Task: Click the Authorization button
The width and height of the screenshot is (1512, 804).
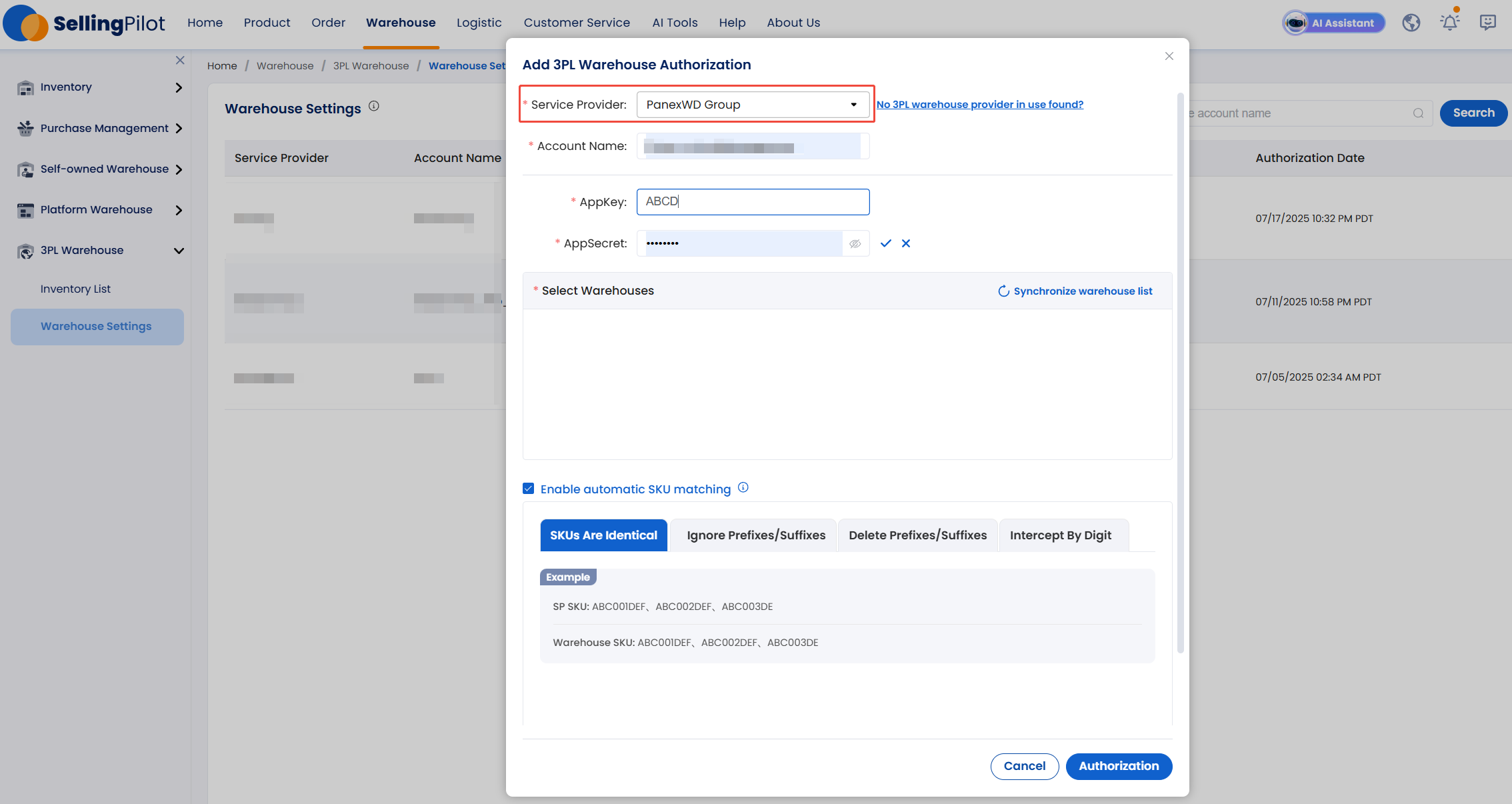Action: click(x=1119, y=766)
